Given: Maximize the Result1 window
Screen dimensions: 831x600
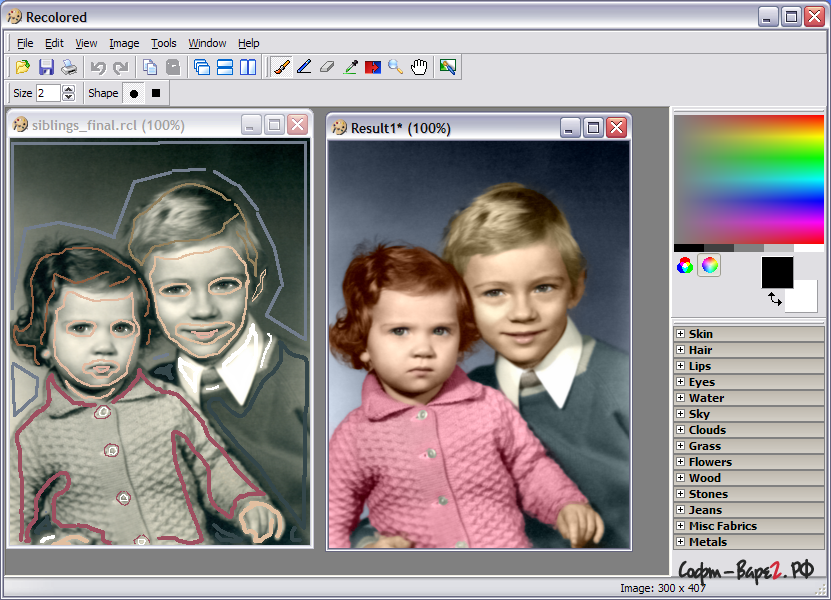Looking at the screenshot, I should pos(593,127).
